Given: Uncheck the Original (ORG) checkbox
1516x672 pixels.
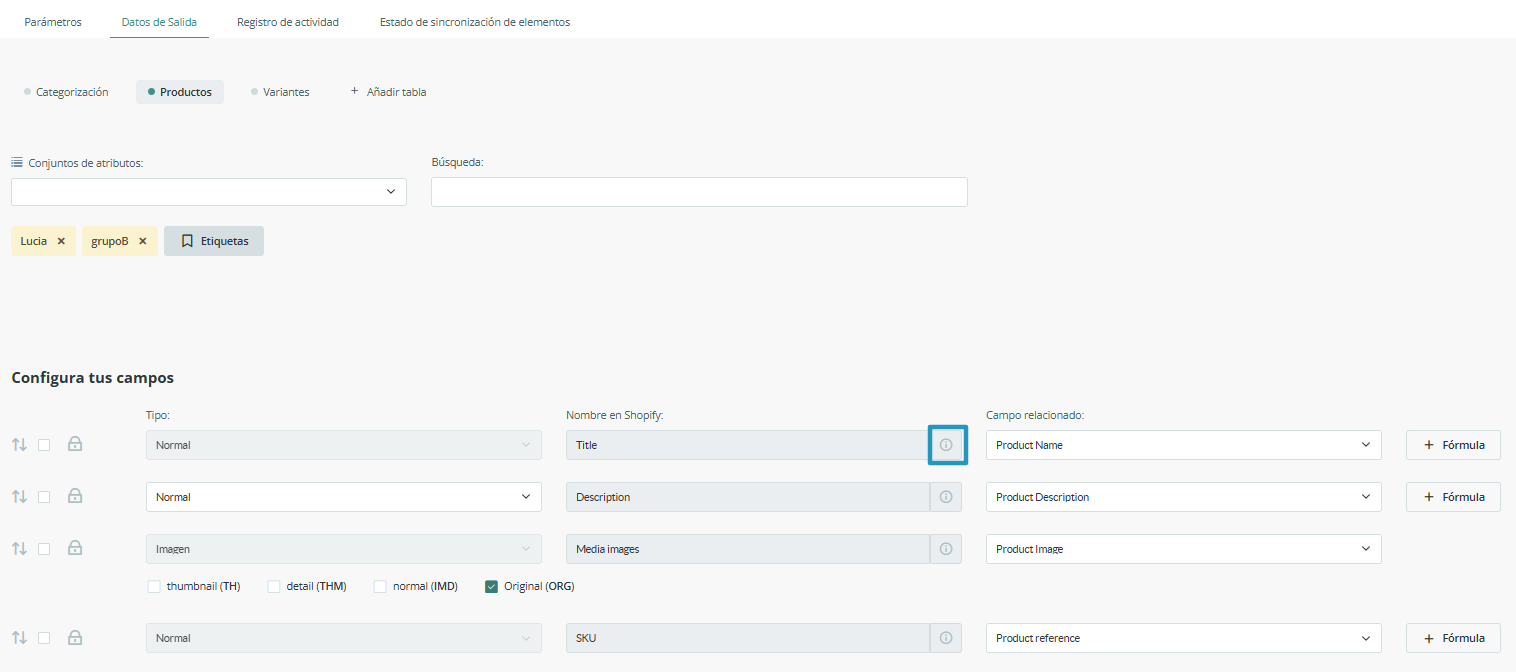Looking at the screenshot, I should coord(491,587).
